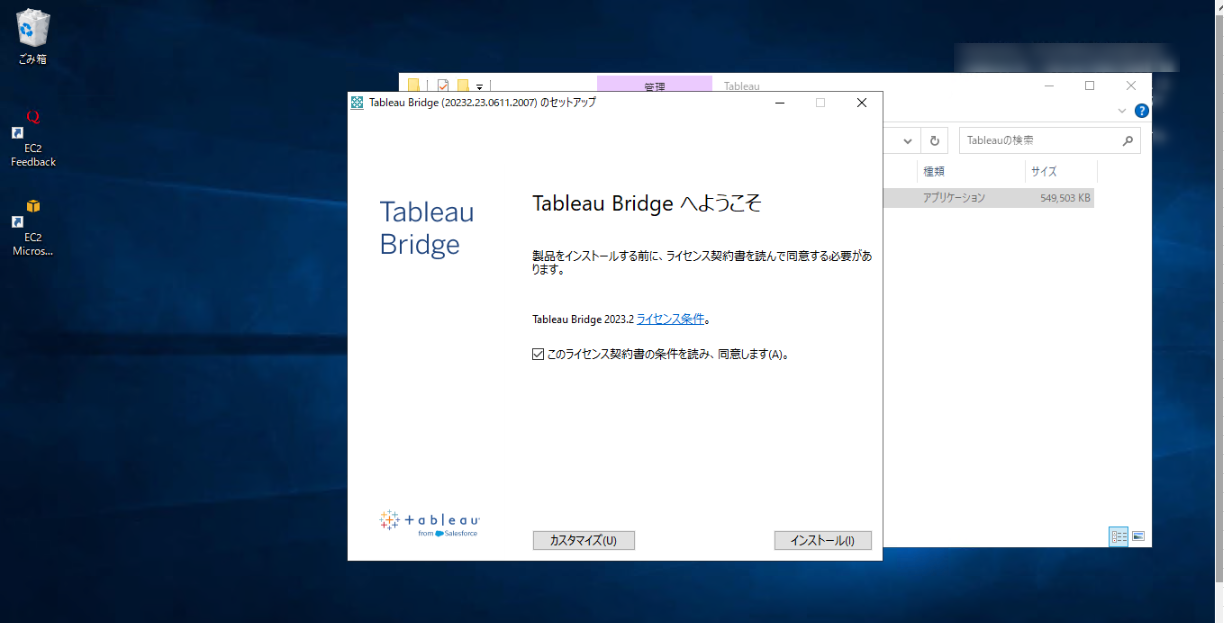
Task: Open the ごみ箱 (Recycle Bin)
Action: [x=32, y=27]
